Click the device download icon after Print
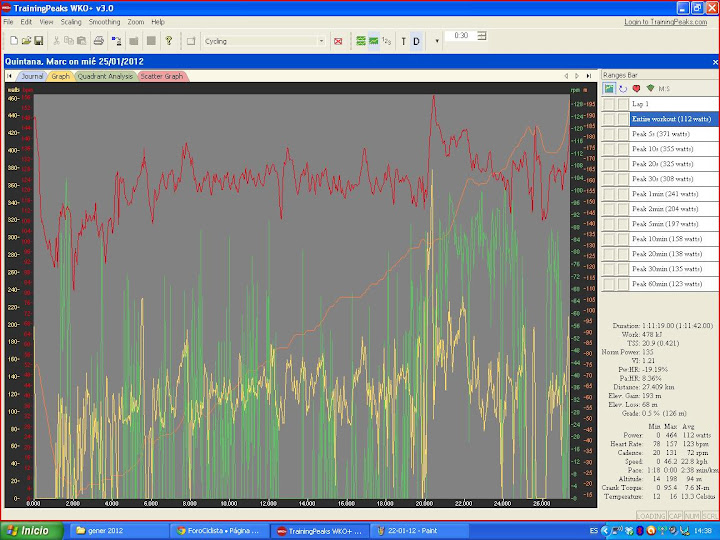The image size is (720, 540). coord(116,41)
